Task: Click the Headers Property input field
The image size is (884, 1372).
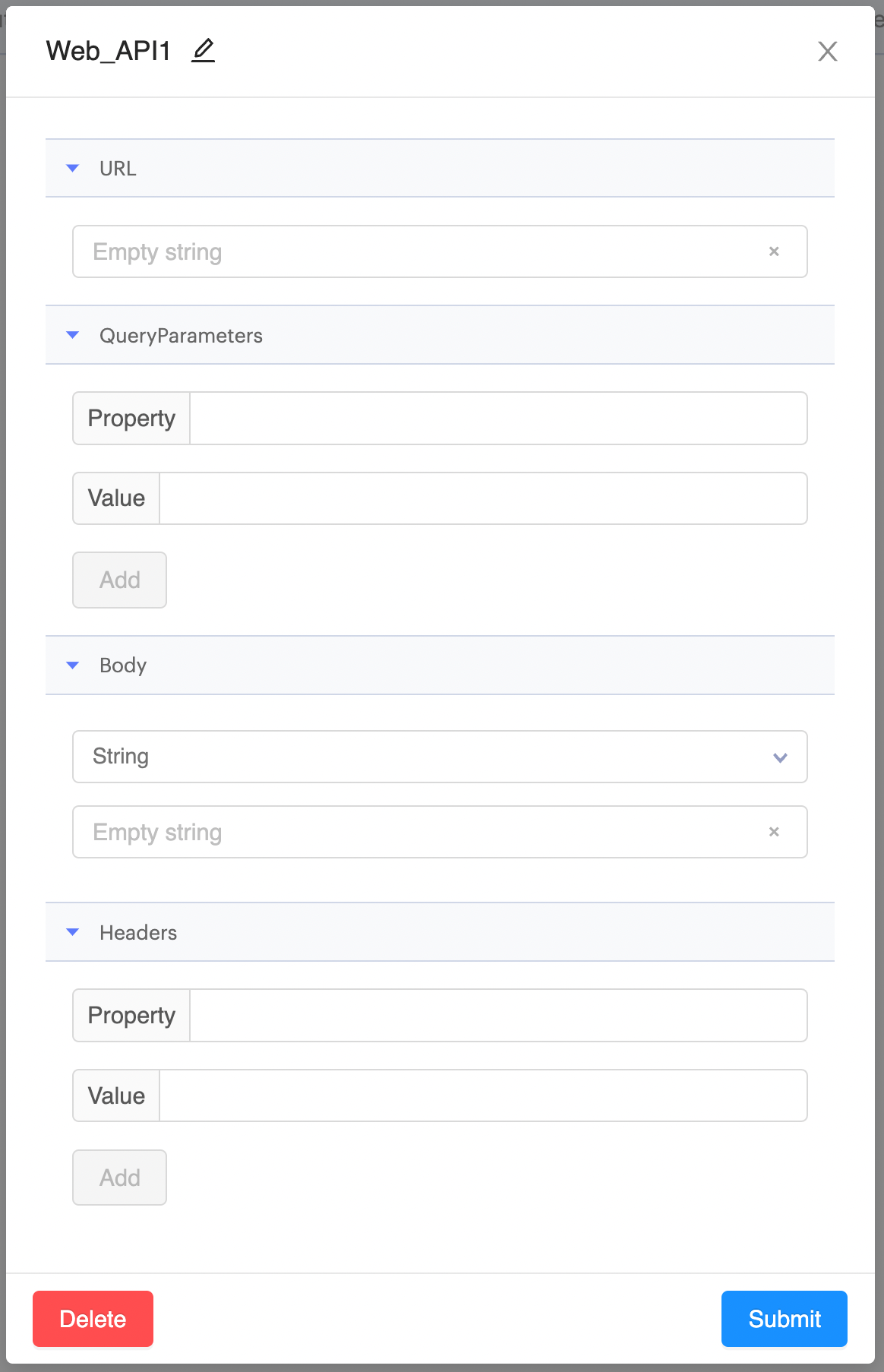Action: tap(498, 1016)
